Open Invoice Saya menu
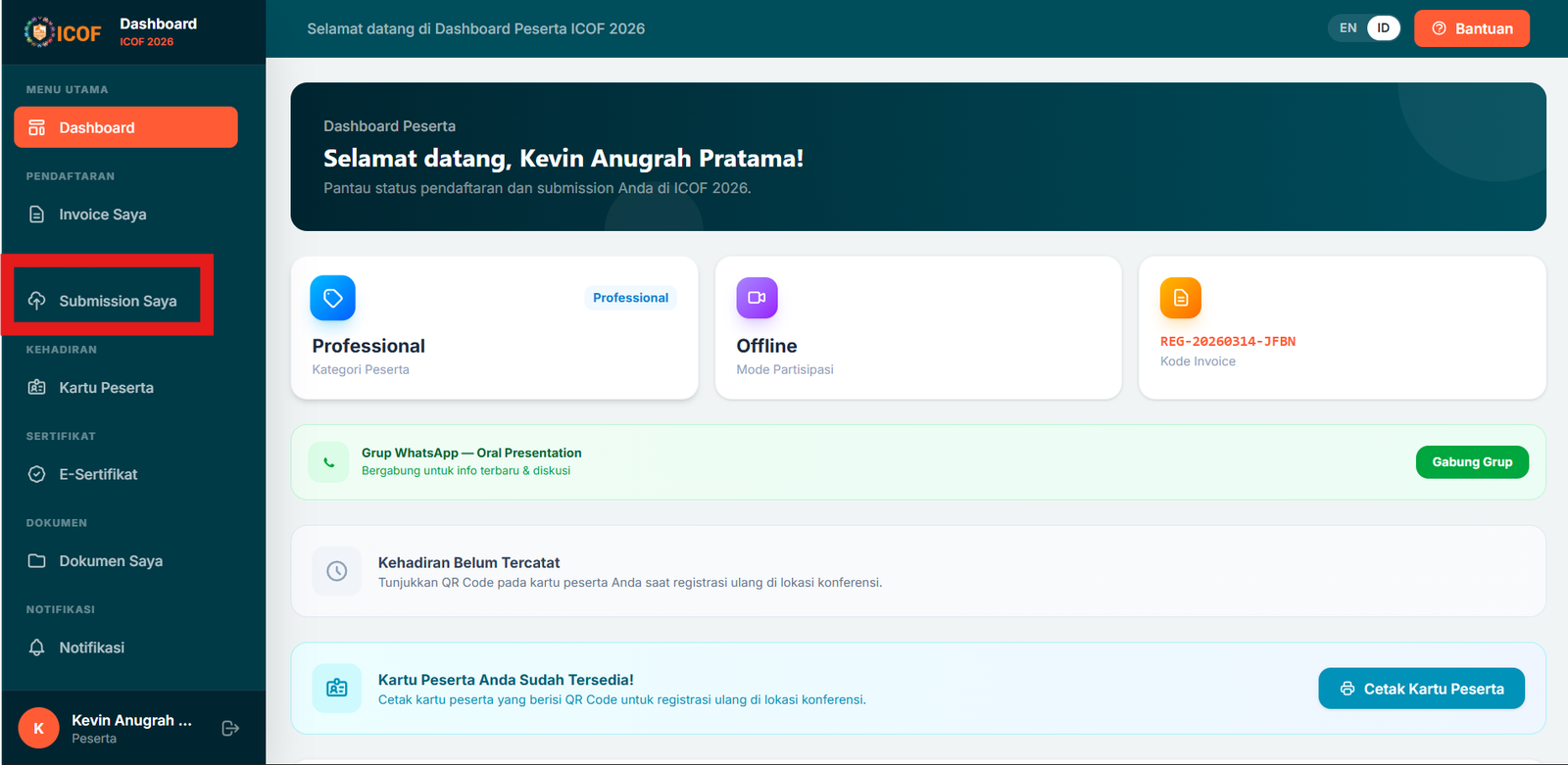1568x765 pixels. click(x=102, y=215)
